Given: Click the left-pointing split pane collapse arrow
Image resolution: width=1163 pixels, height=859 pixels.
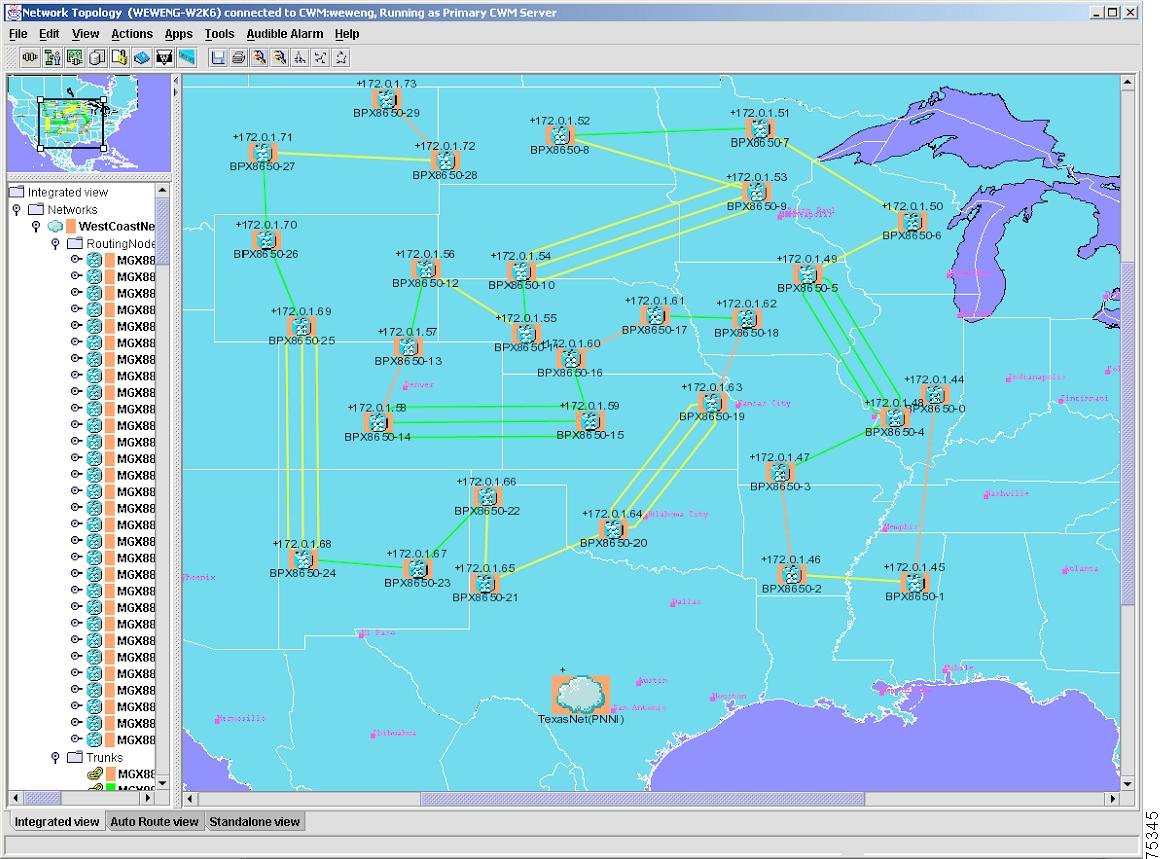Looking at the screenshot, I should (176, 80).
